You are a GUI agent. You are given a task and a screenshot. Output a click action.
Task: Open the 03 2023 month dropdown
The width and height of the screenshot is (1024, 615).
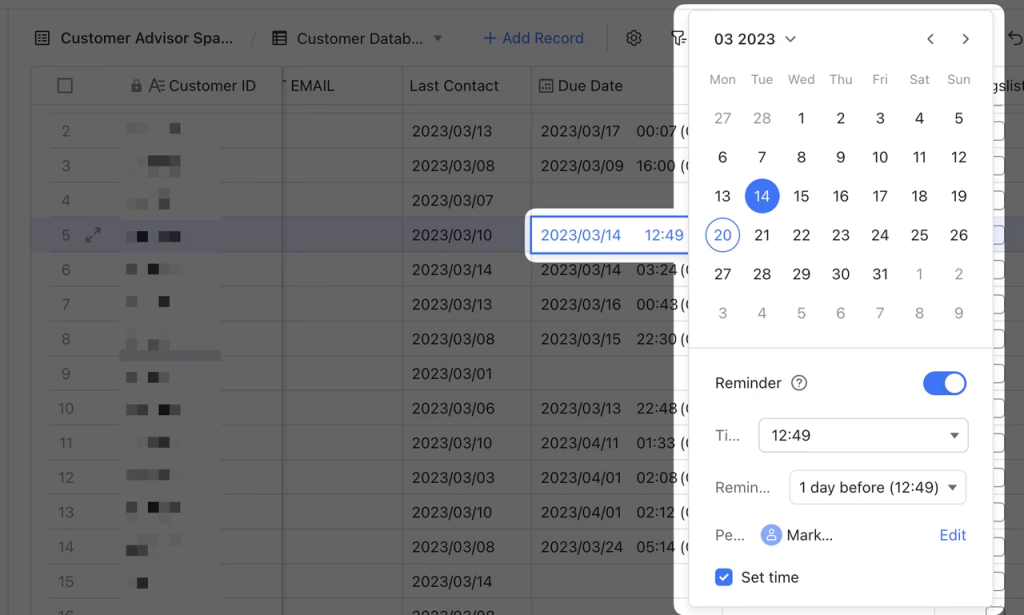(755, 39)
